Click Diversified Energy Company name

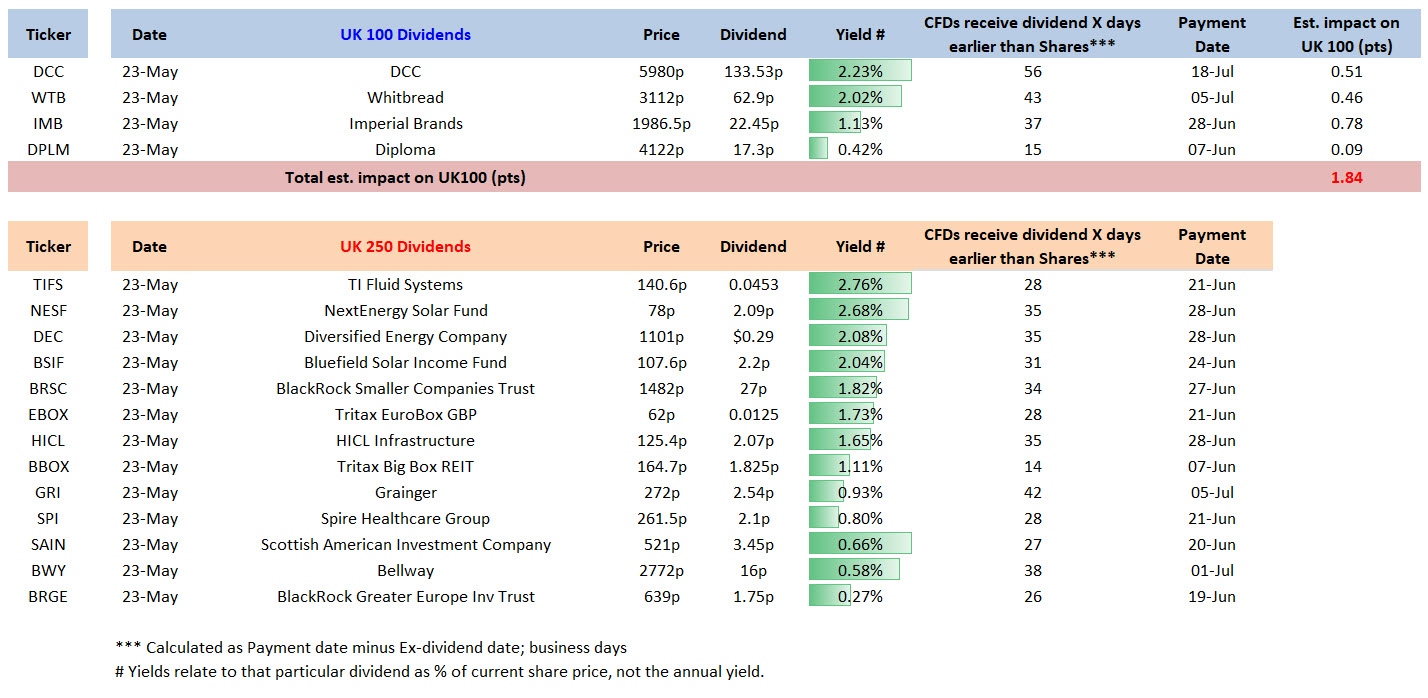(x=405, y=336)
